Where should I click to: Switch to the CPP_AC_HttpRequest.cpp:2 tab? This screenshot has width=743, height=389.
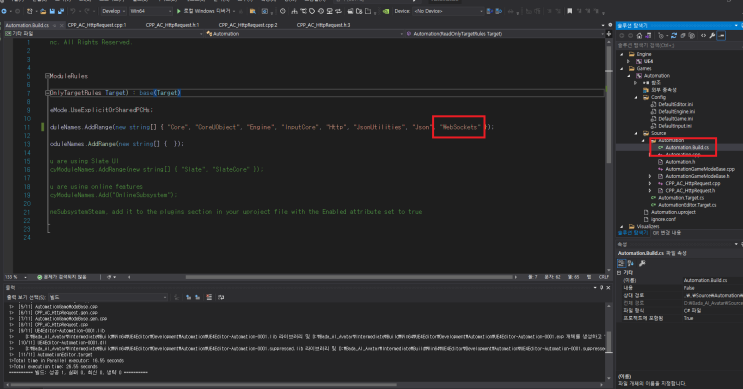248,25
